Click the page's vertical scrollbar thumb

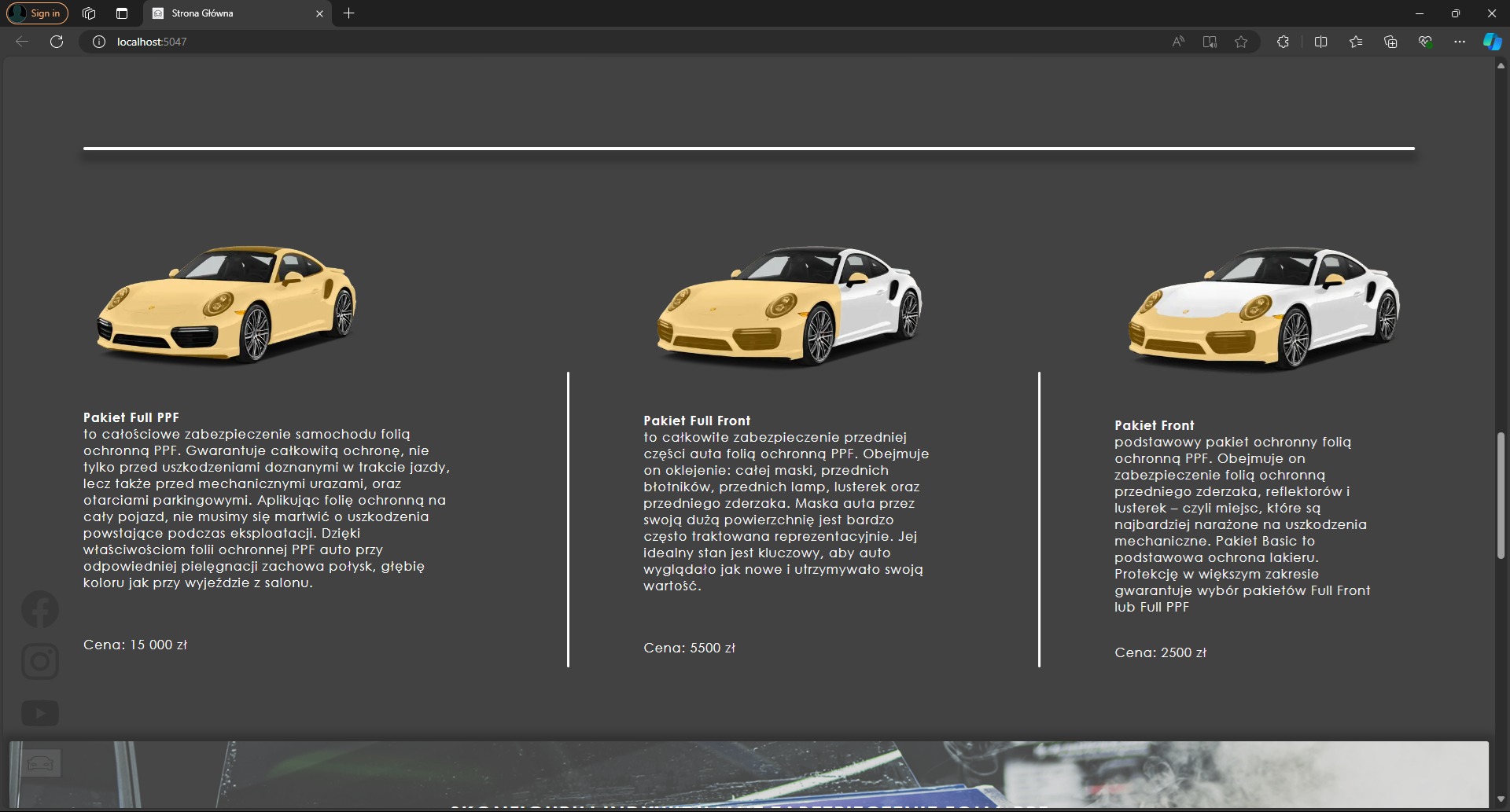pos(1501,495)
